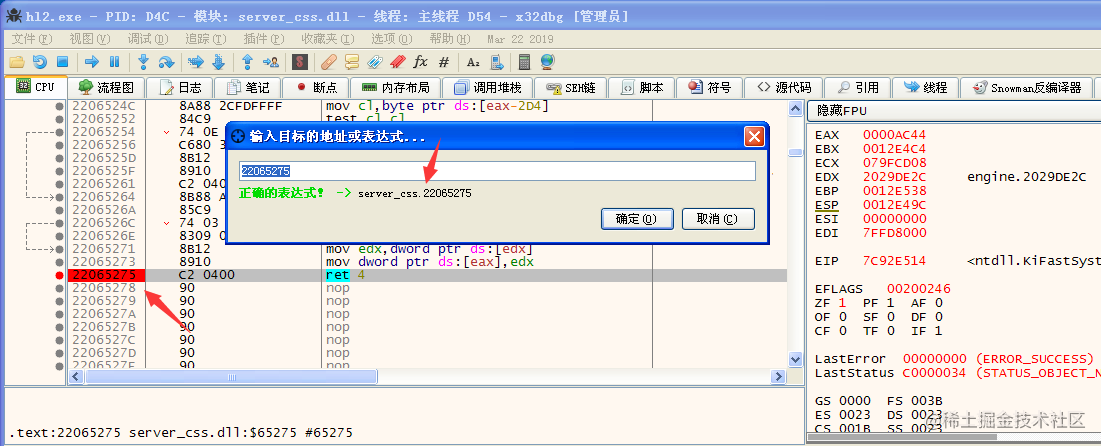Click the disassembly horizontal scrollbar thumb
The width and height of the screenshot is (1101, 446).
(x=232, y=377)
